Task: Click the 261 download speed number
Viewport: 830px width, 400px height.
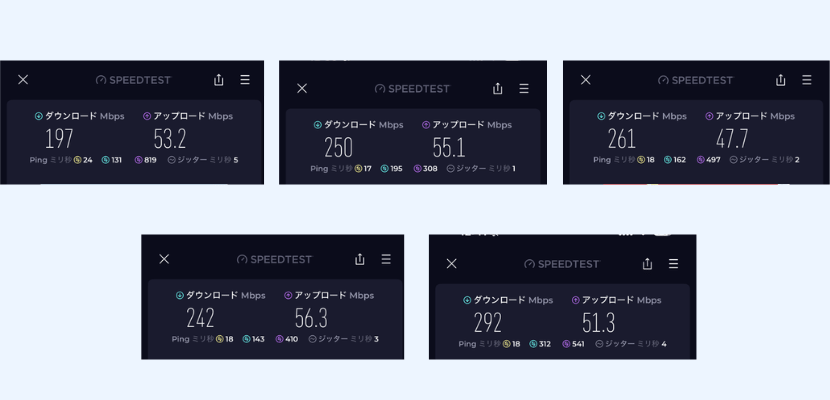Action: pos(622,138)
